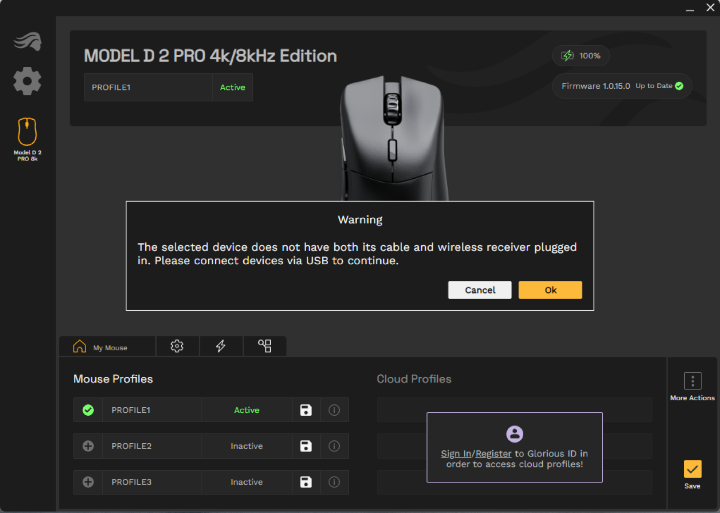Show info for PROFILE1
This screenshot has width=720, height=513.
pos(334,410)
